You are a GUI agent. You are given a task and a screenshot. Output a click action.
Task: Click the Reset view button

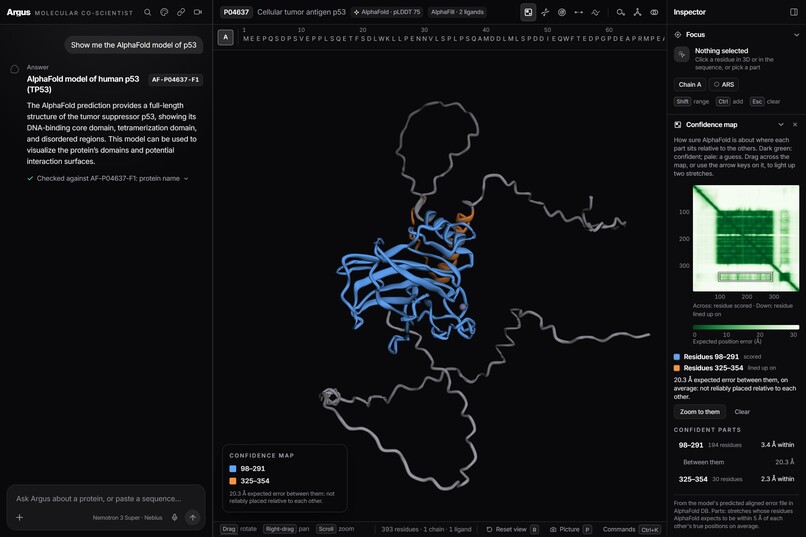click(512, 529)
